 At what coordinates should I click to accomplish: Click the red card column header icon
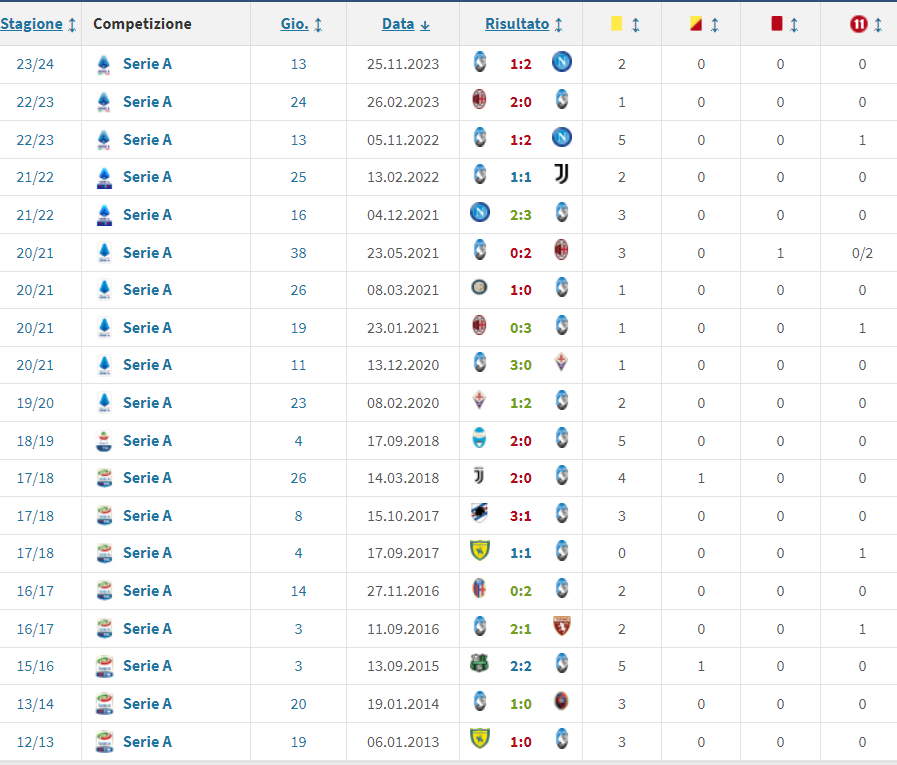click(776, 23)
